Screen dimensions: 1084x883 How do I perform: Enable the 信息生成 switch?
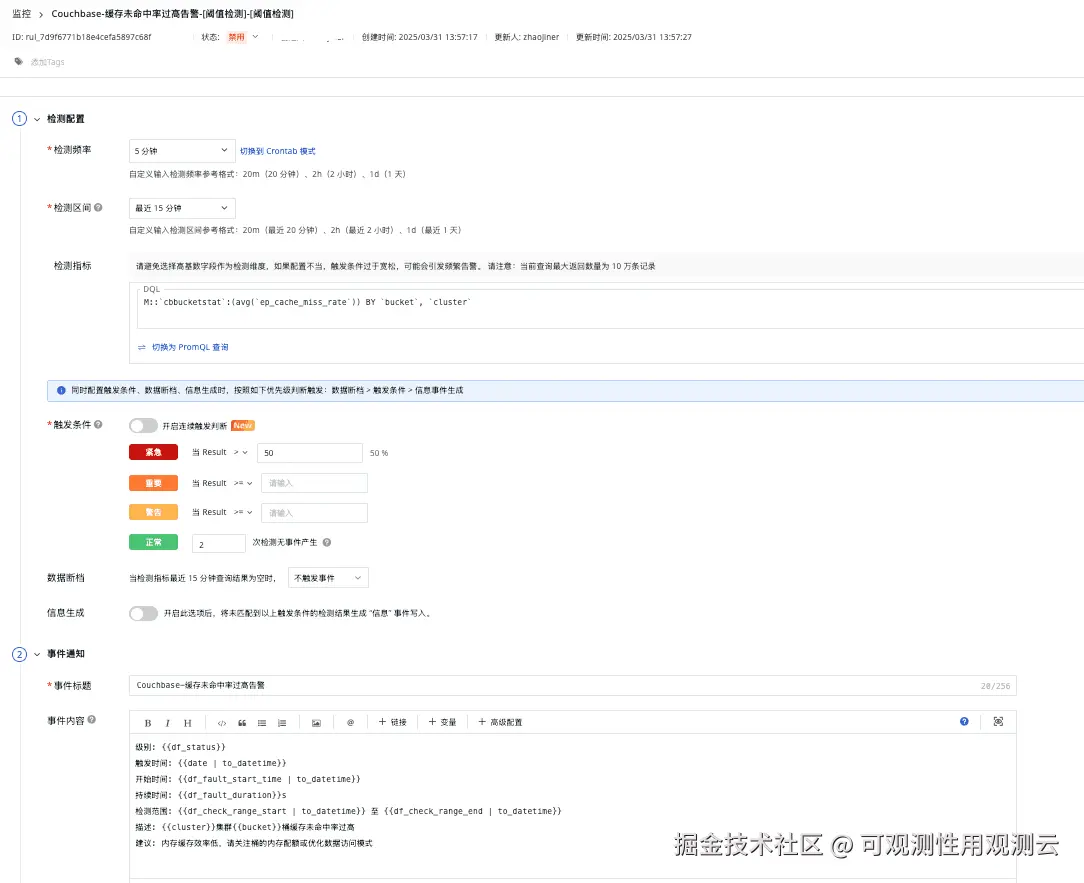tap(143, 613)
